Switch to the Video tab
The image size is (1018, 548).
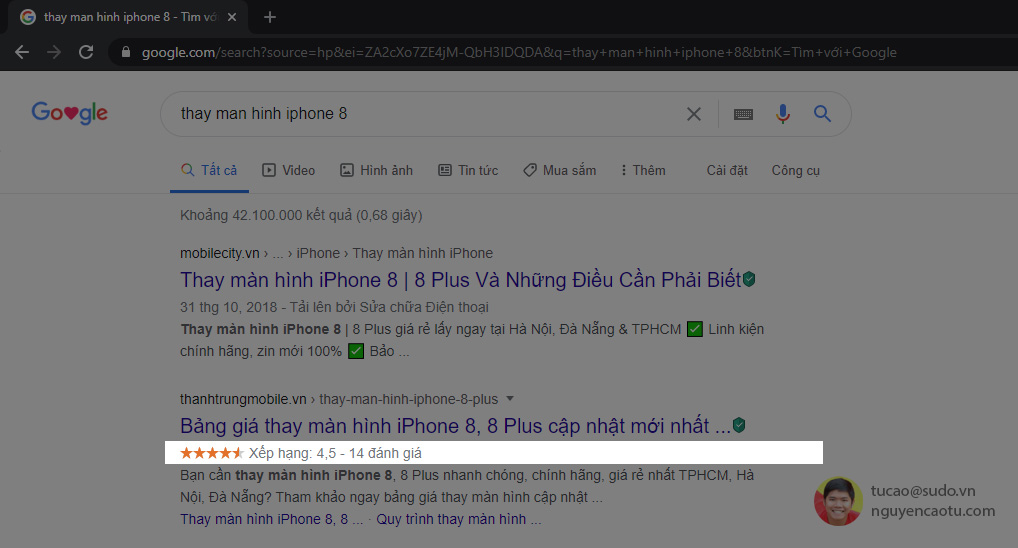click(x=289, y=171)
